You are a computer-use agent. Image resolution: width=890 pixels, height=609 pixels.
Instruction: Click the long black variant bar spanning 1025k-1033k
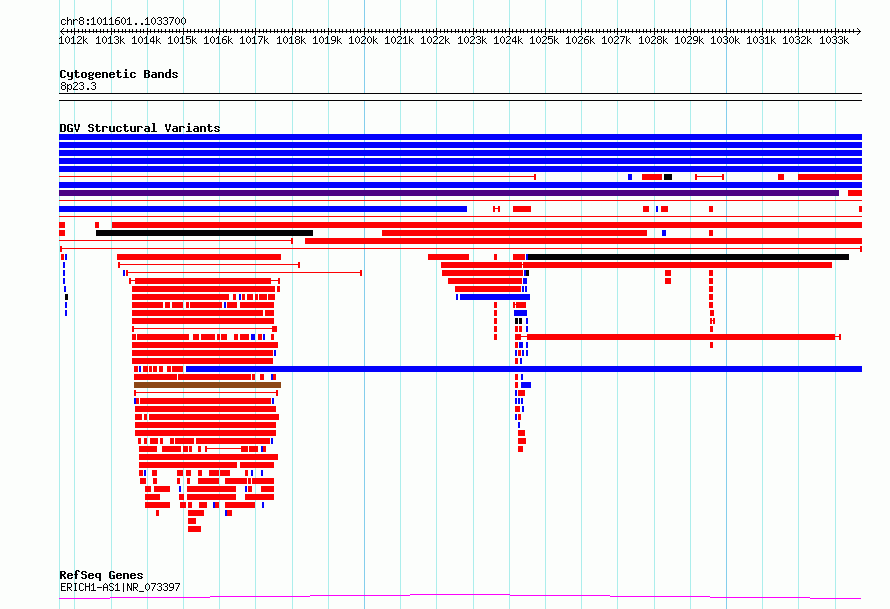tap(688, 257)
